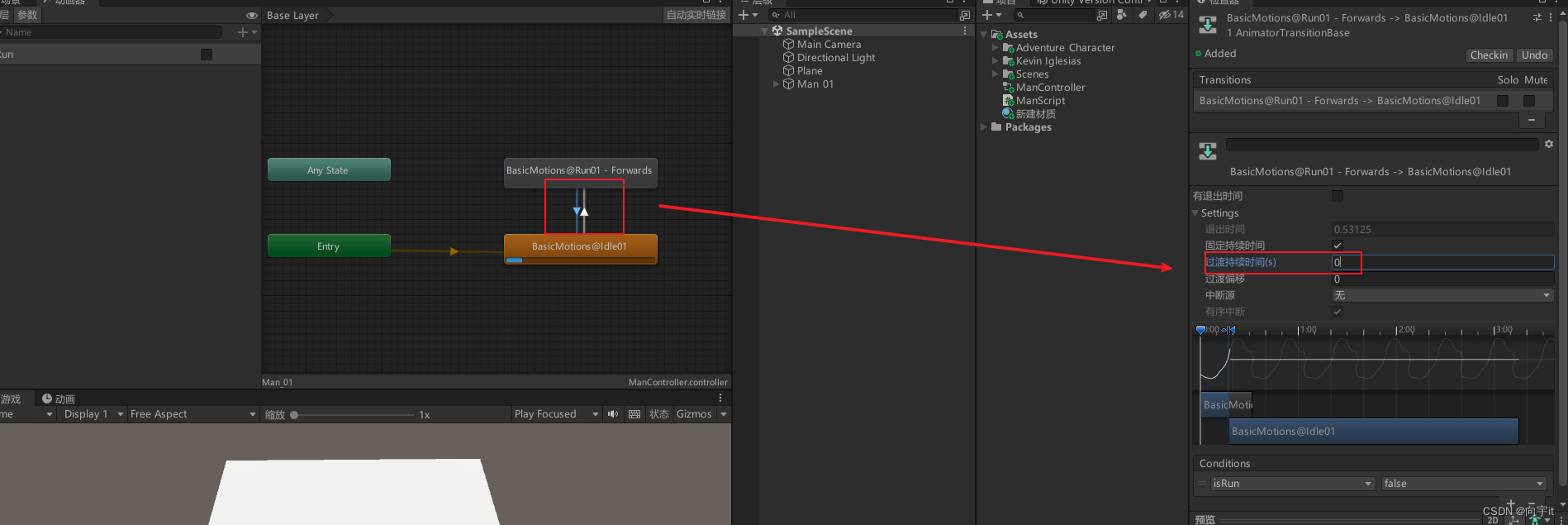Toggle the 固定持续时间 (Fixed Duration) checkbox
Viewport: 1568px width, 525px height.
(x=1338, y=246)
